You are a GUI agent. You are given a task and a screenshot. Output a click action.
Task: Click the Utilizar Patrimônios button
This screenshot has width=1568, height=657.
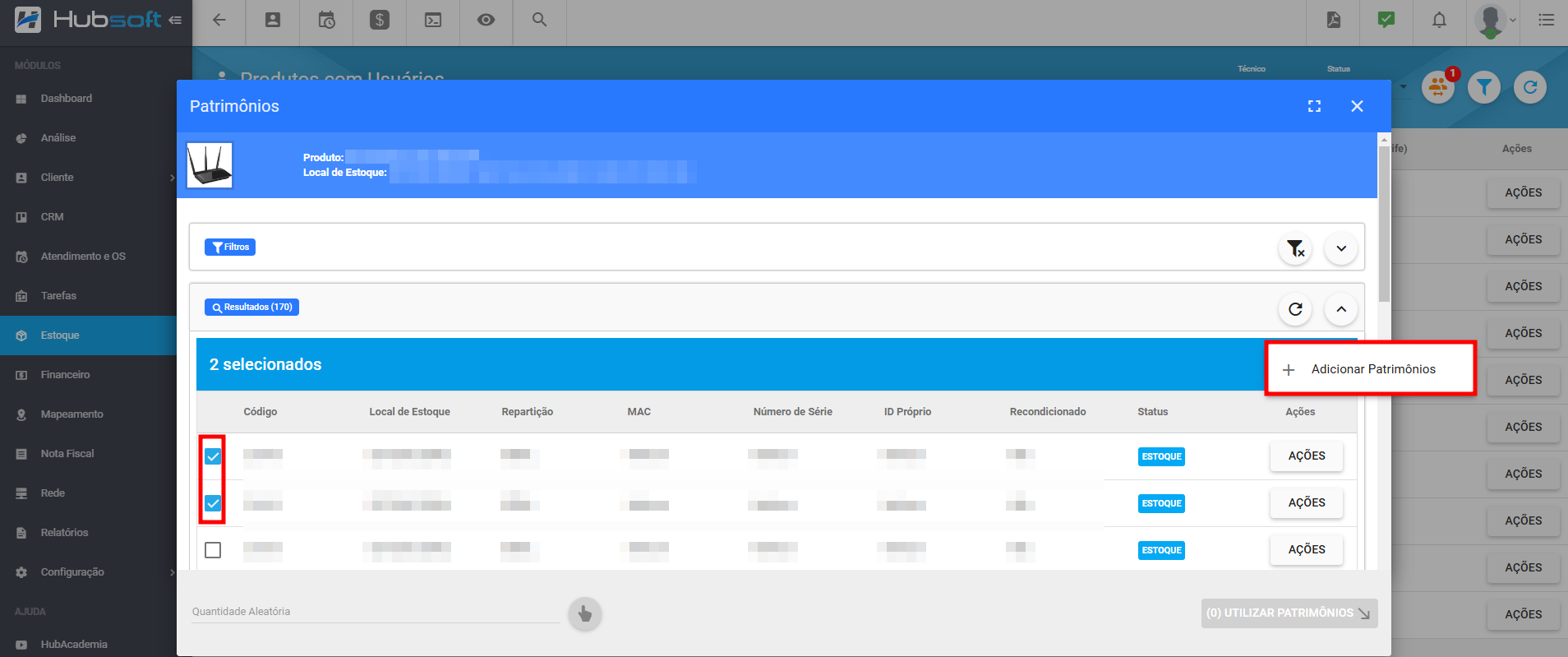point(1288,613)
